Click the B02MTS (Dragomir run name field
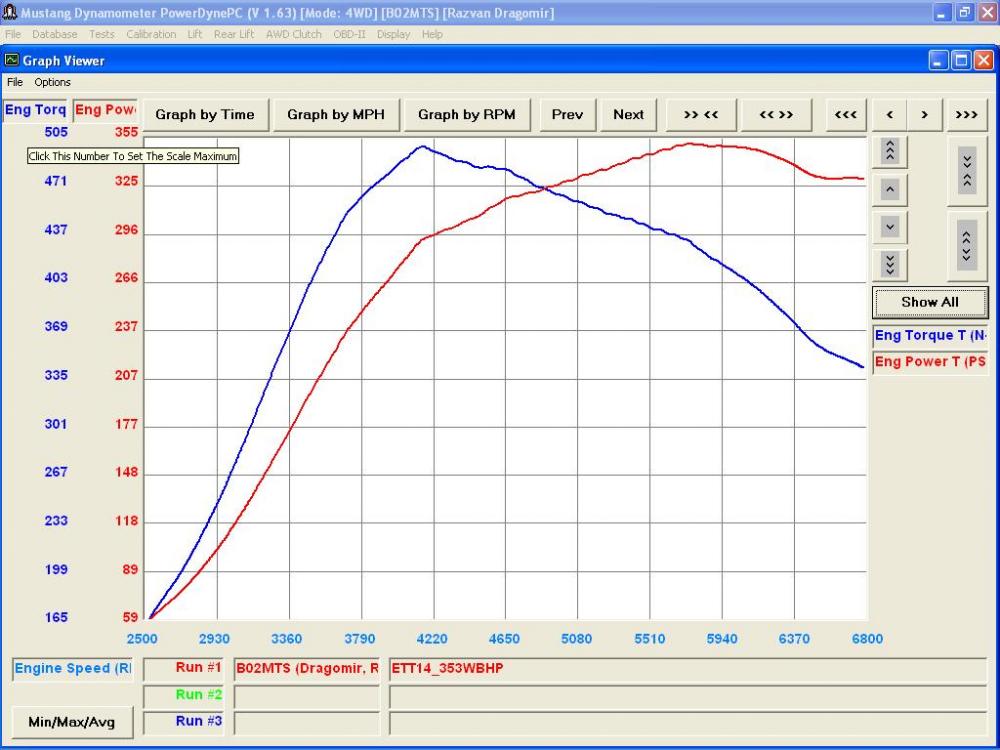This screenshot has height=750, width=1000. (307, 669)
